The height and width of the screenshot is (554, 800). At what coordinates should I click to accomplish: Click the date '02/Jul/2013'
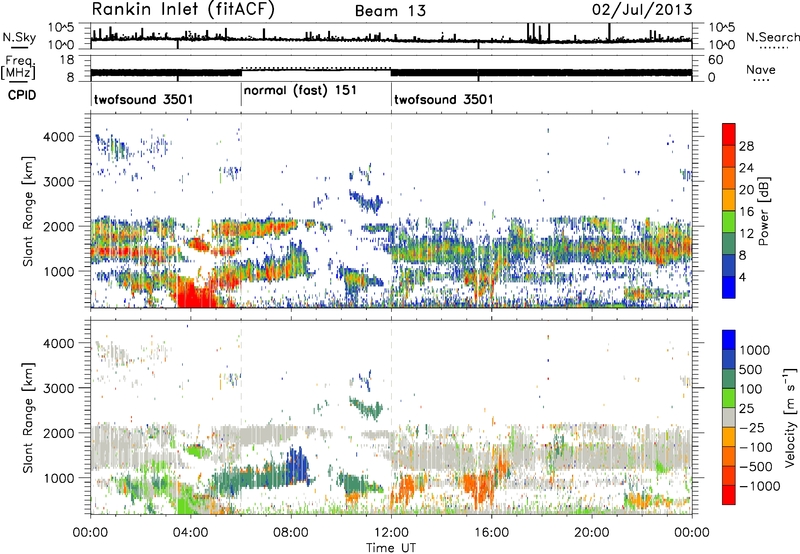(642, 10)
